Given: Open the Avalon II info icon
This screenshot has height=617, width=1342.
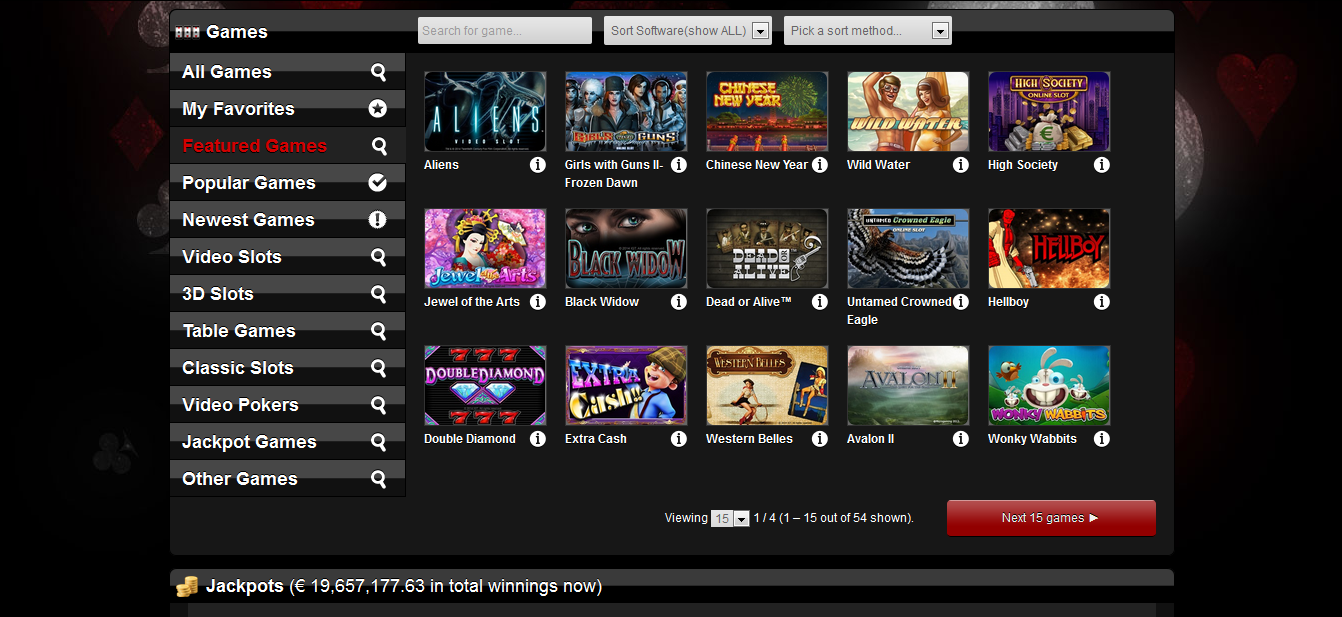Looking at the screenshot, I should [x=961, y=439].
